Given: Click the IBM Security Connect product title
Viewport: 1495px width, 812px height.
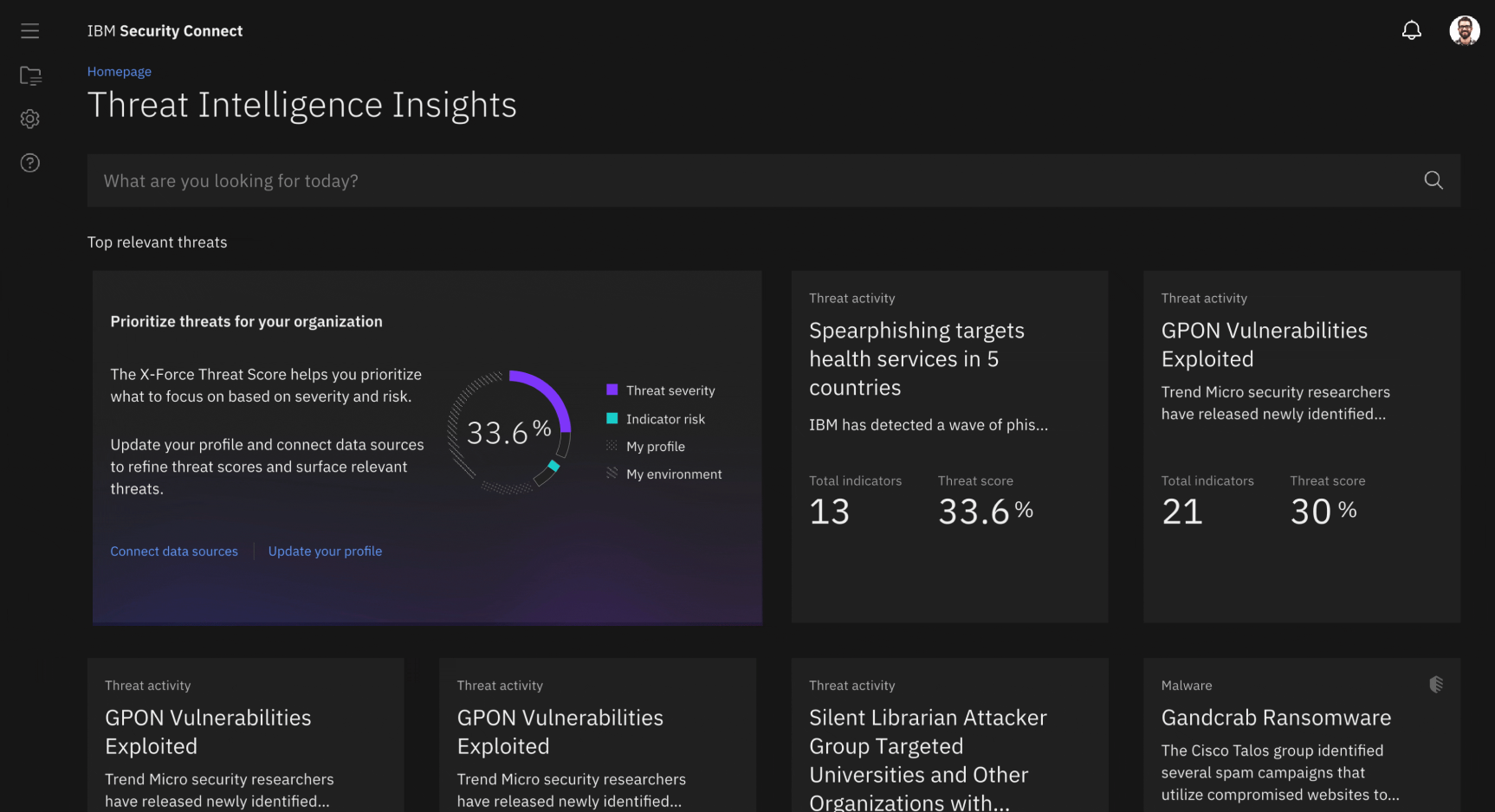Looking at the screenshot, I should click(x=165, y=31).
